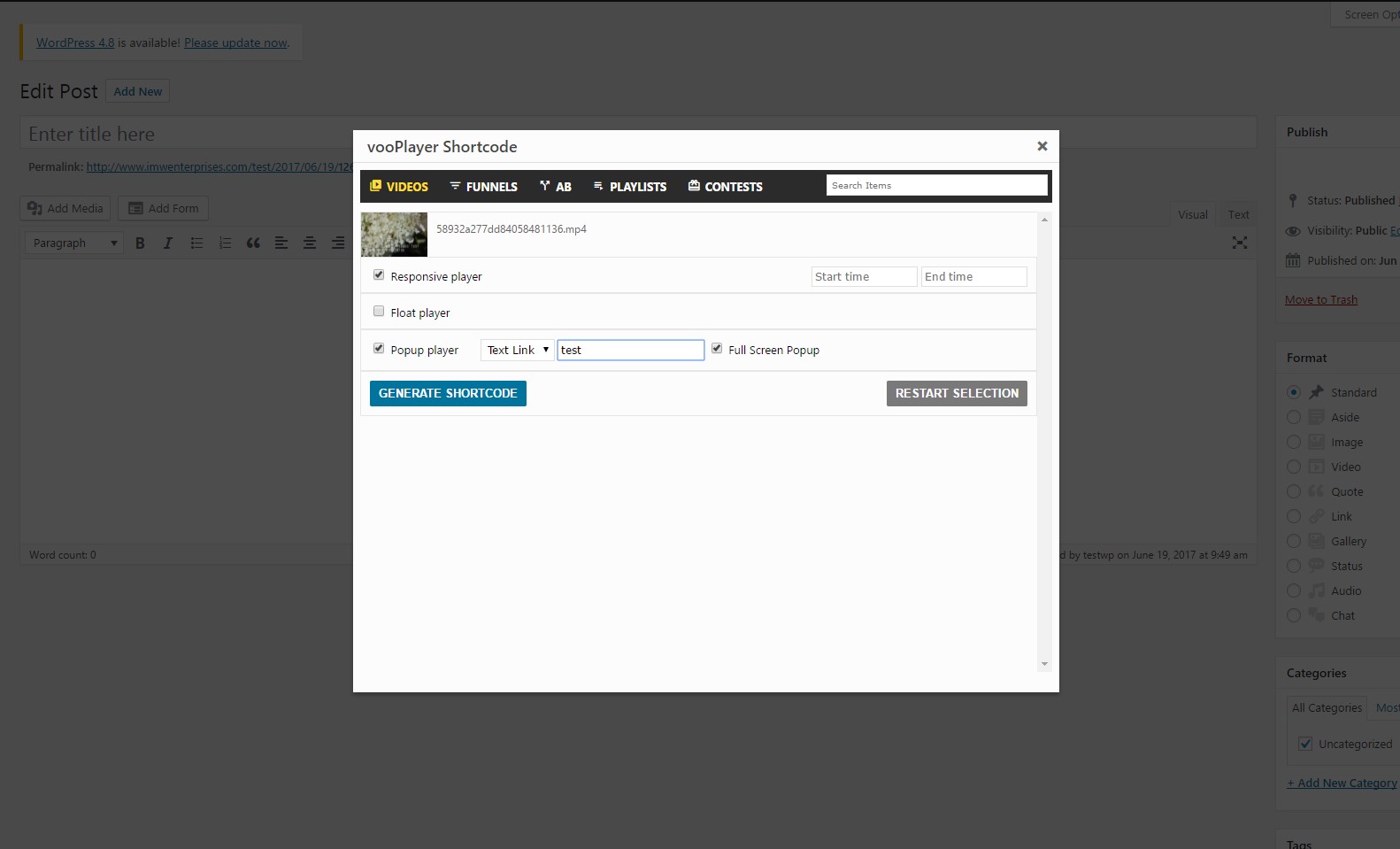Select the video thumbnail 58932a277dd84058481136.mp4
This screenshot has height=849, width=1400.
tap(394, 235)
